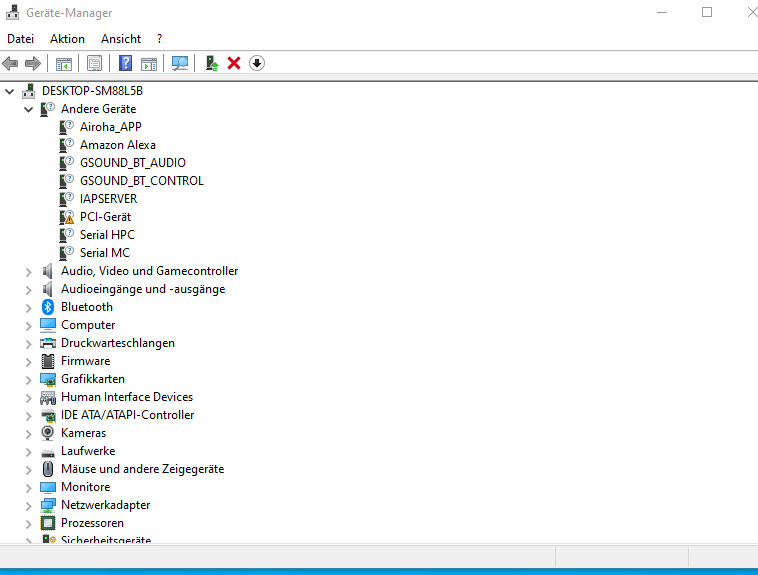
Task: Click the down-arrow disable device icon
Action: click(x=257, y=63)
